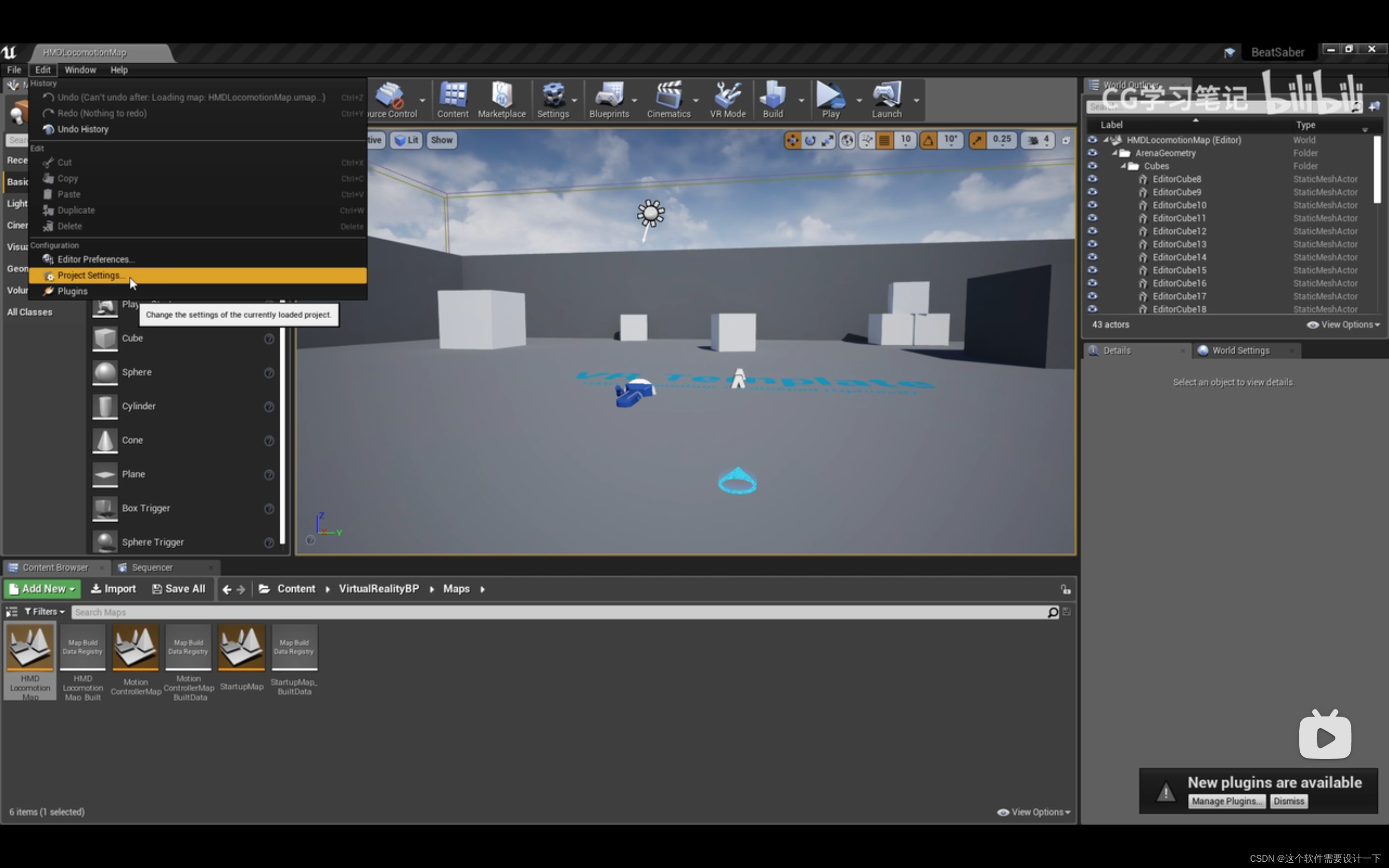Toggle visibility eye of EditorCube8
1389x868 pixels.
(x=1092, y=179)
